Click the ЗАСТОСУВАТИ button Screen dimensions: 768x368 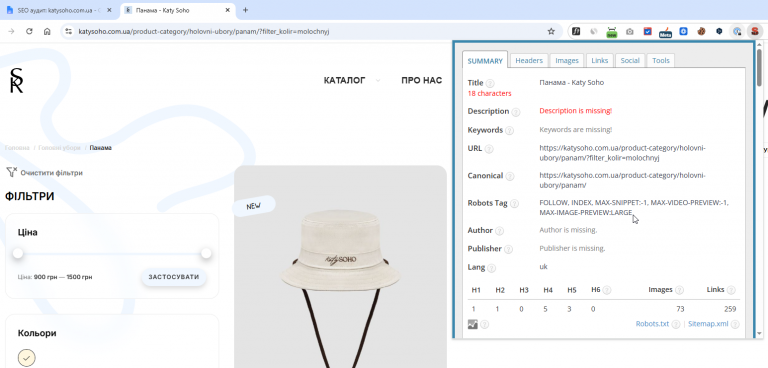click(174, 277)
